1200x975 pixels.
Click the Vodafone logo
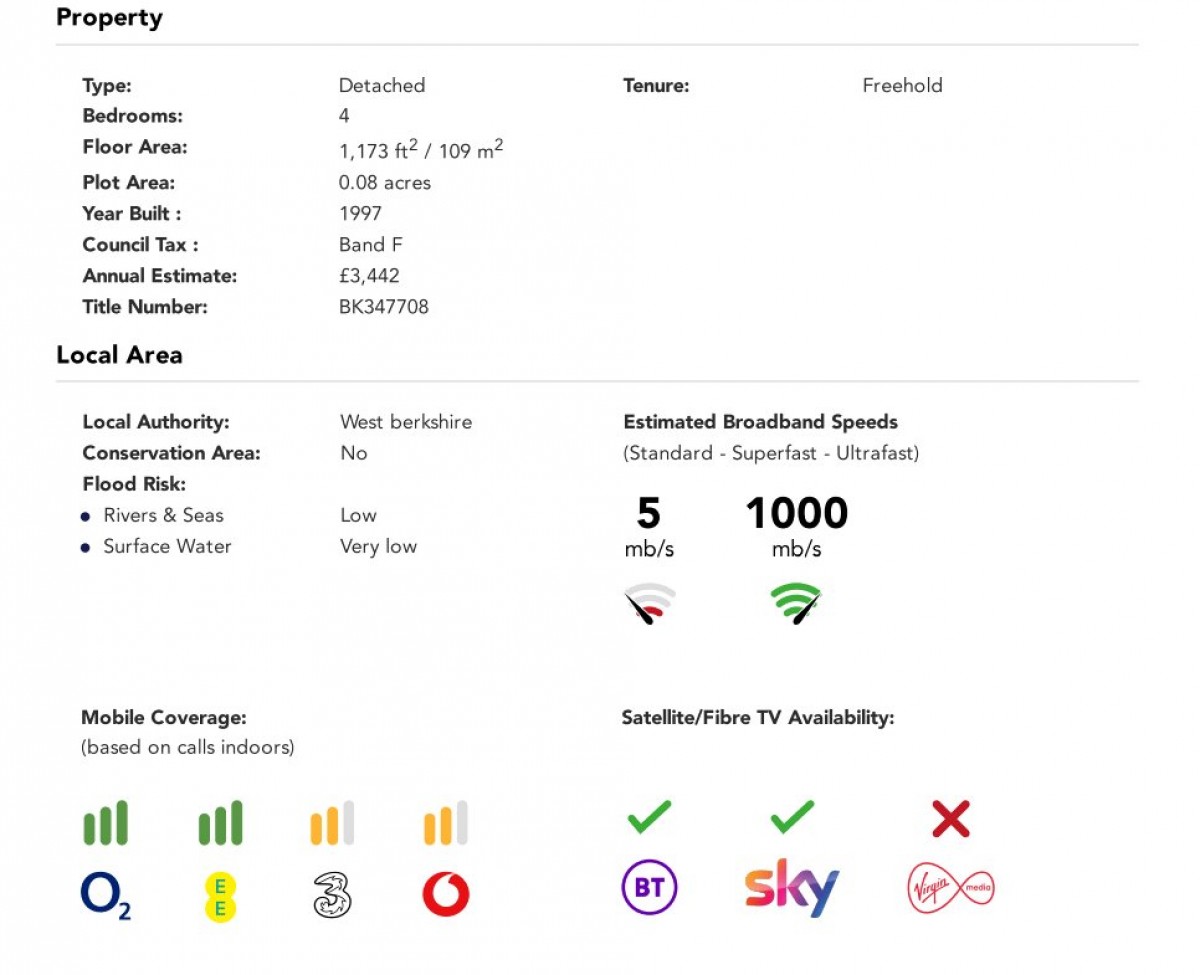click(x=446, y=894)
